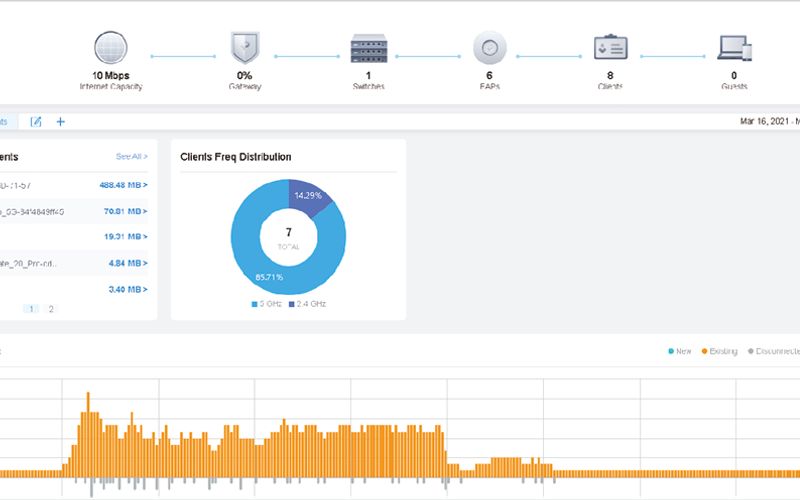
Task: Click the 8 clients count
Action: pyautogui.click(x=610, y=76)
